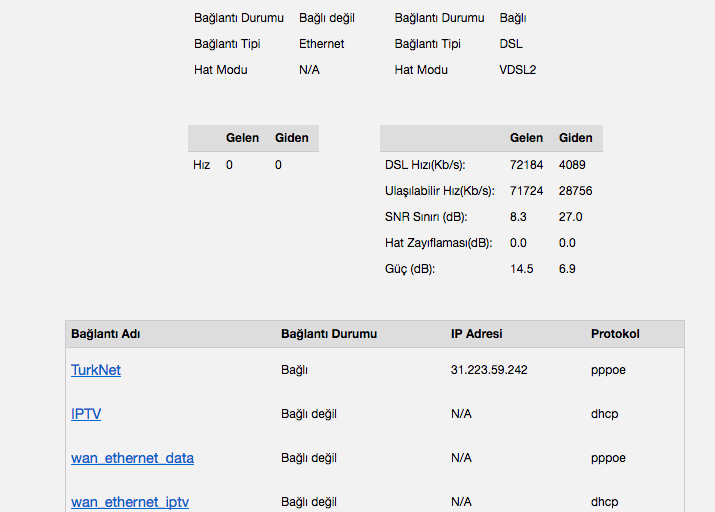Click the Hız row label

click(202, 165)
